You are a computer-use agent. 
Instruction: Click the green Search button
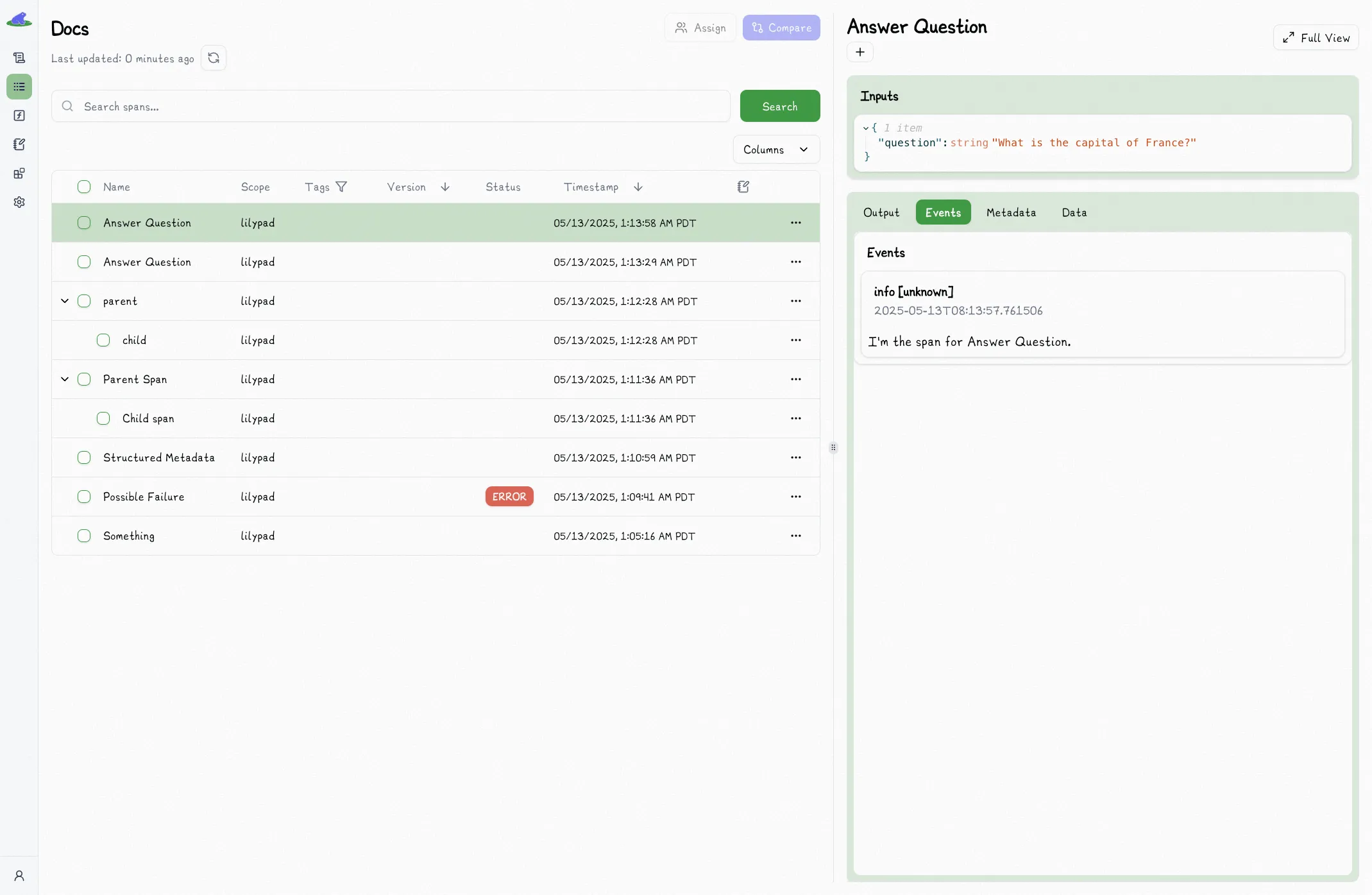[779, 106]
